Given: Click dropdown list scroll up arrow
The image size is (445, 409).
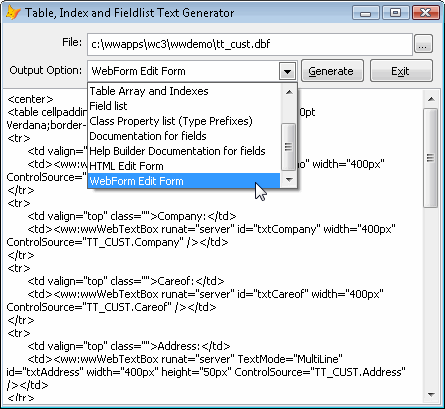Looking at the screenshot, I should tap(289, 92).
